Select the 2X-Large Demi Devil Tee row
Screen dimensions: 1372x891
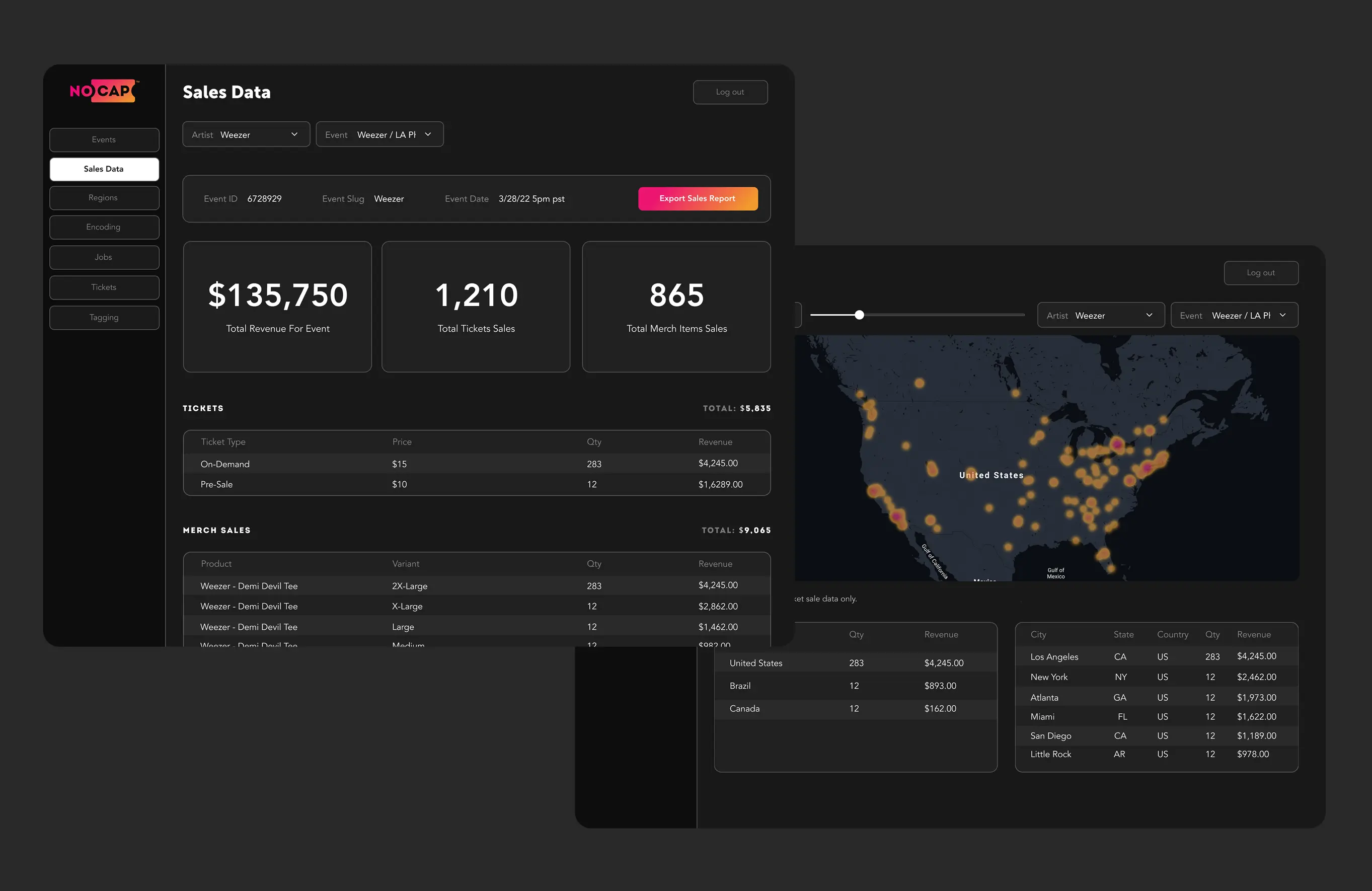[x=477, y=586]
